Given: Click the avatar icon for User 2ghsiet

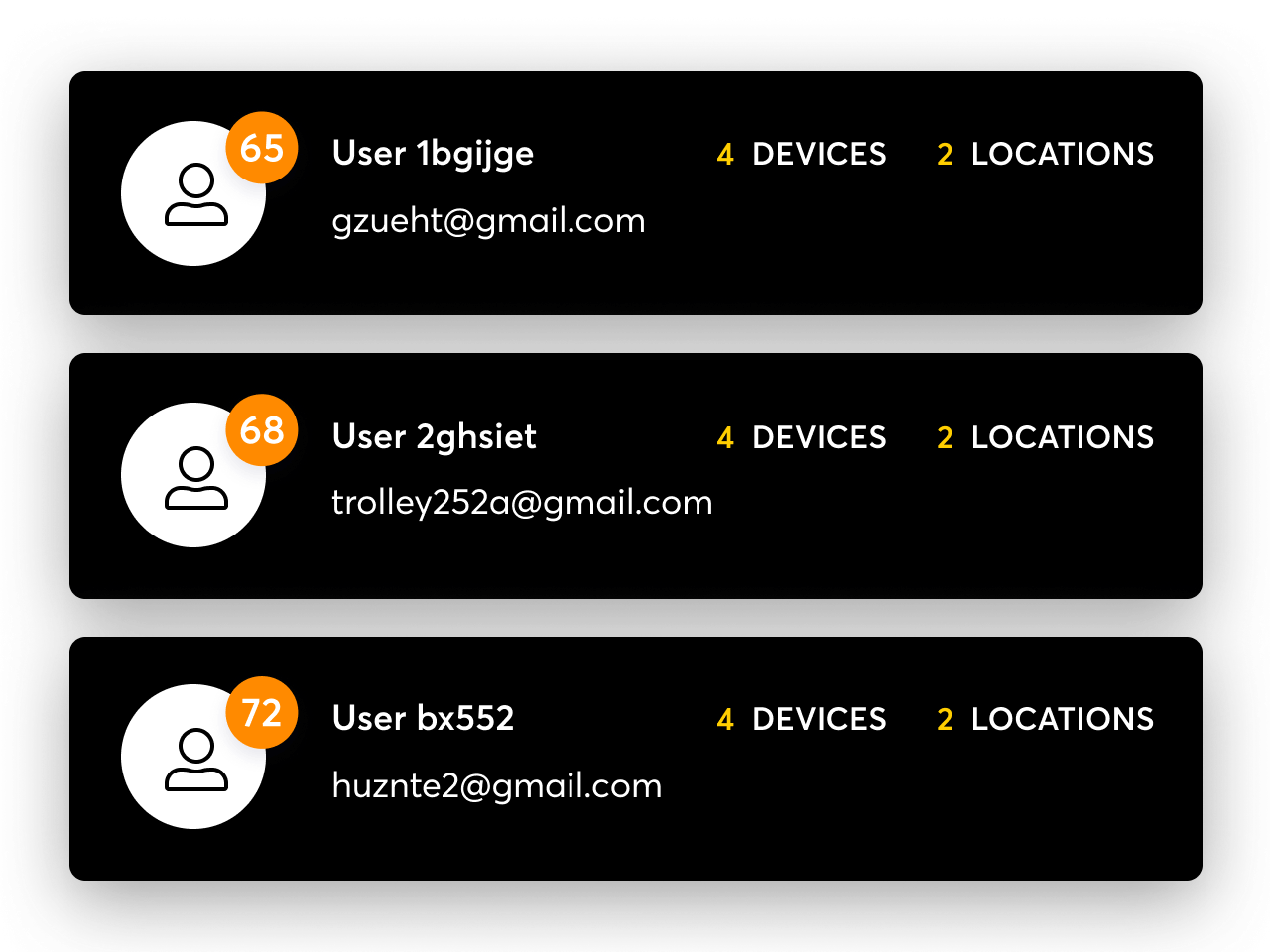Looking at the screenshot, I should pyautogui.click(x=193, y=475).
